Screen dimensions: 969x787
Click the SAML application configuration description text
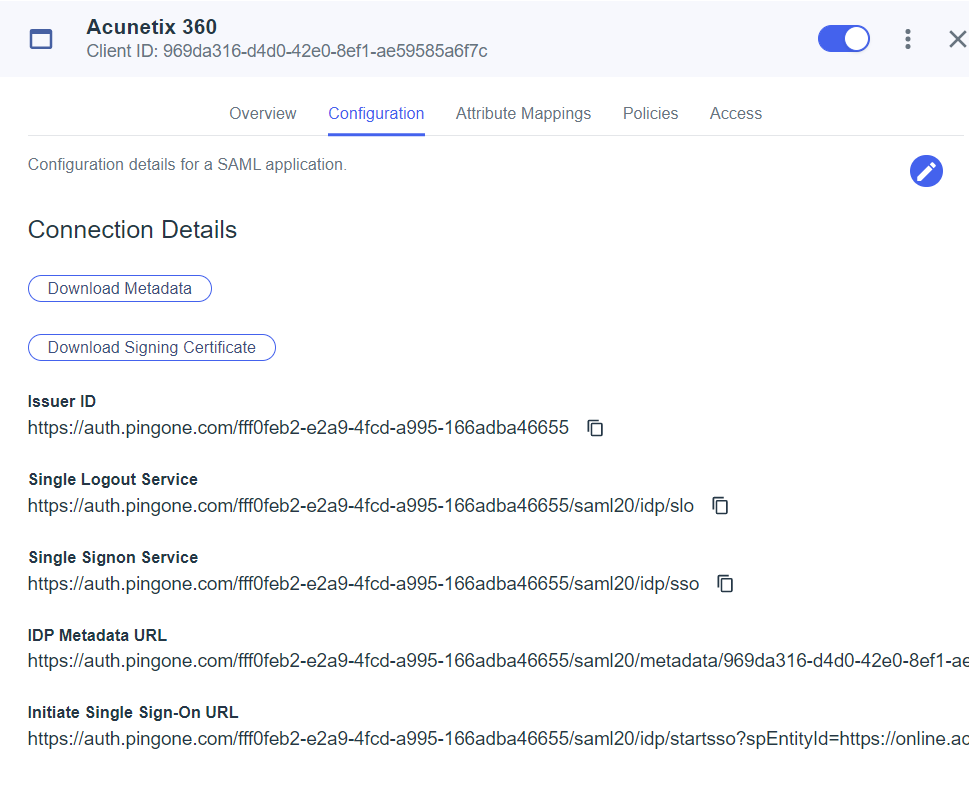tap(187, 164)
